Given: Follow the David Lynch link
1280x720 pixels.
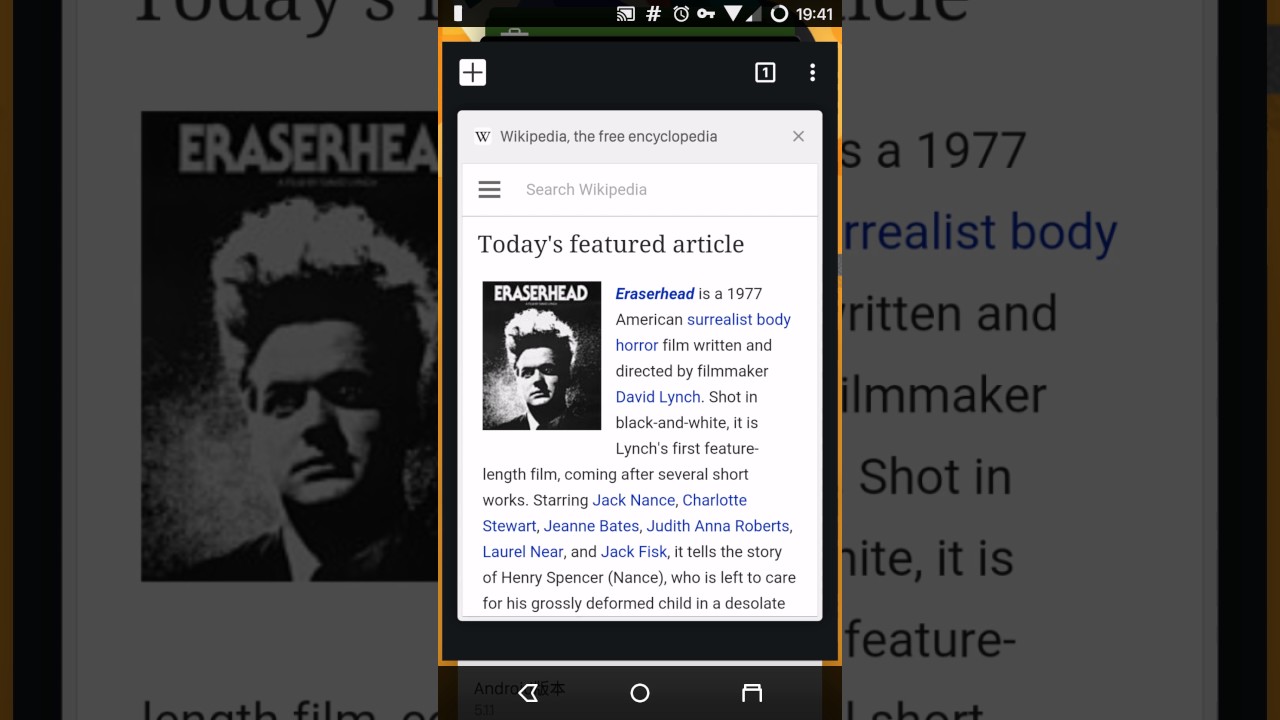Looking at the screenshot, I should (x=658, y=397).
